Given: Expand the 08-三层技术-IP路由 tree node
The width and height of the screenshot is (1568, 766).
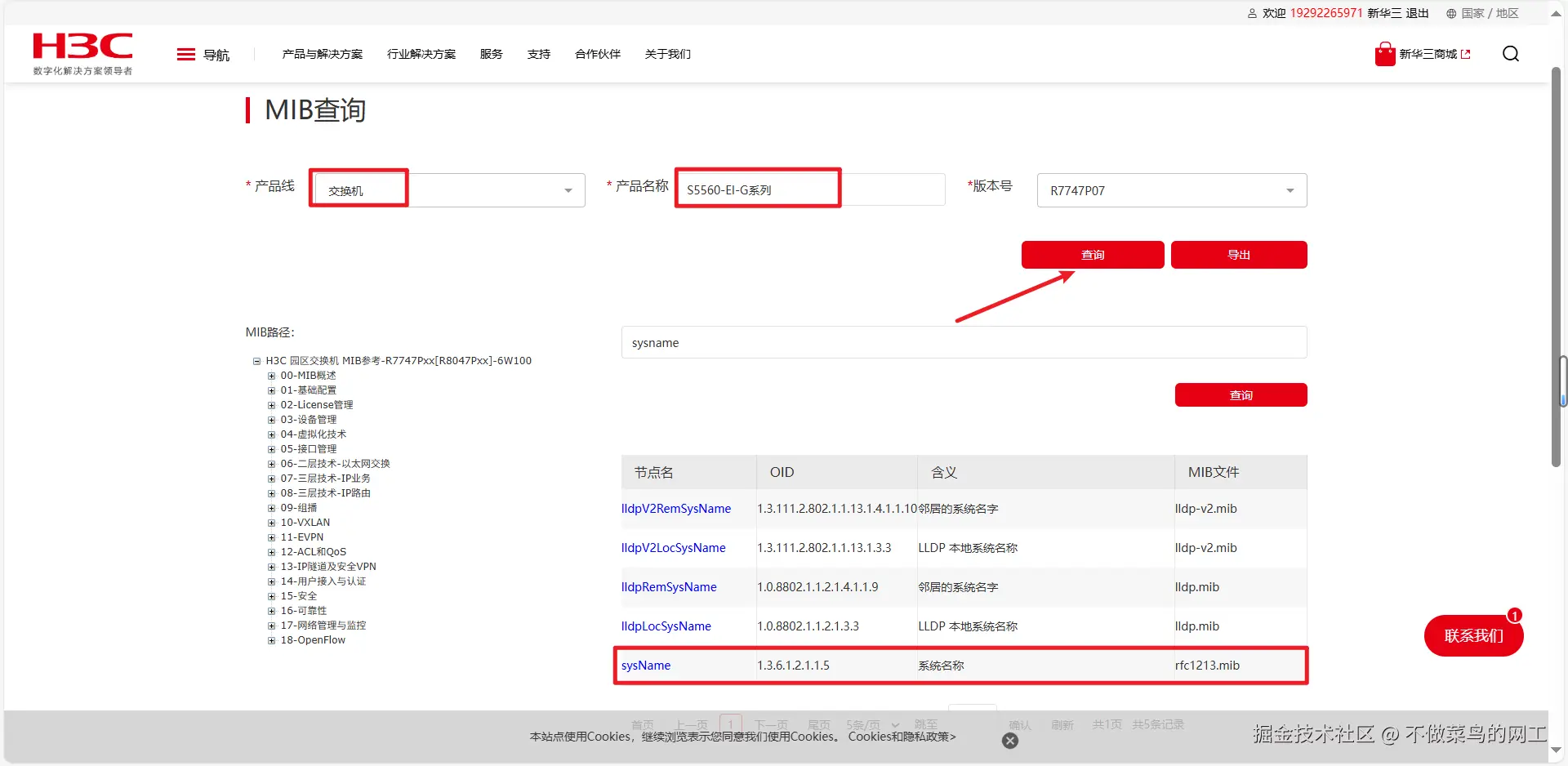Looking at the screenshot, I should click(271, 493).
